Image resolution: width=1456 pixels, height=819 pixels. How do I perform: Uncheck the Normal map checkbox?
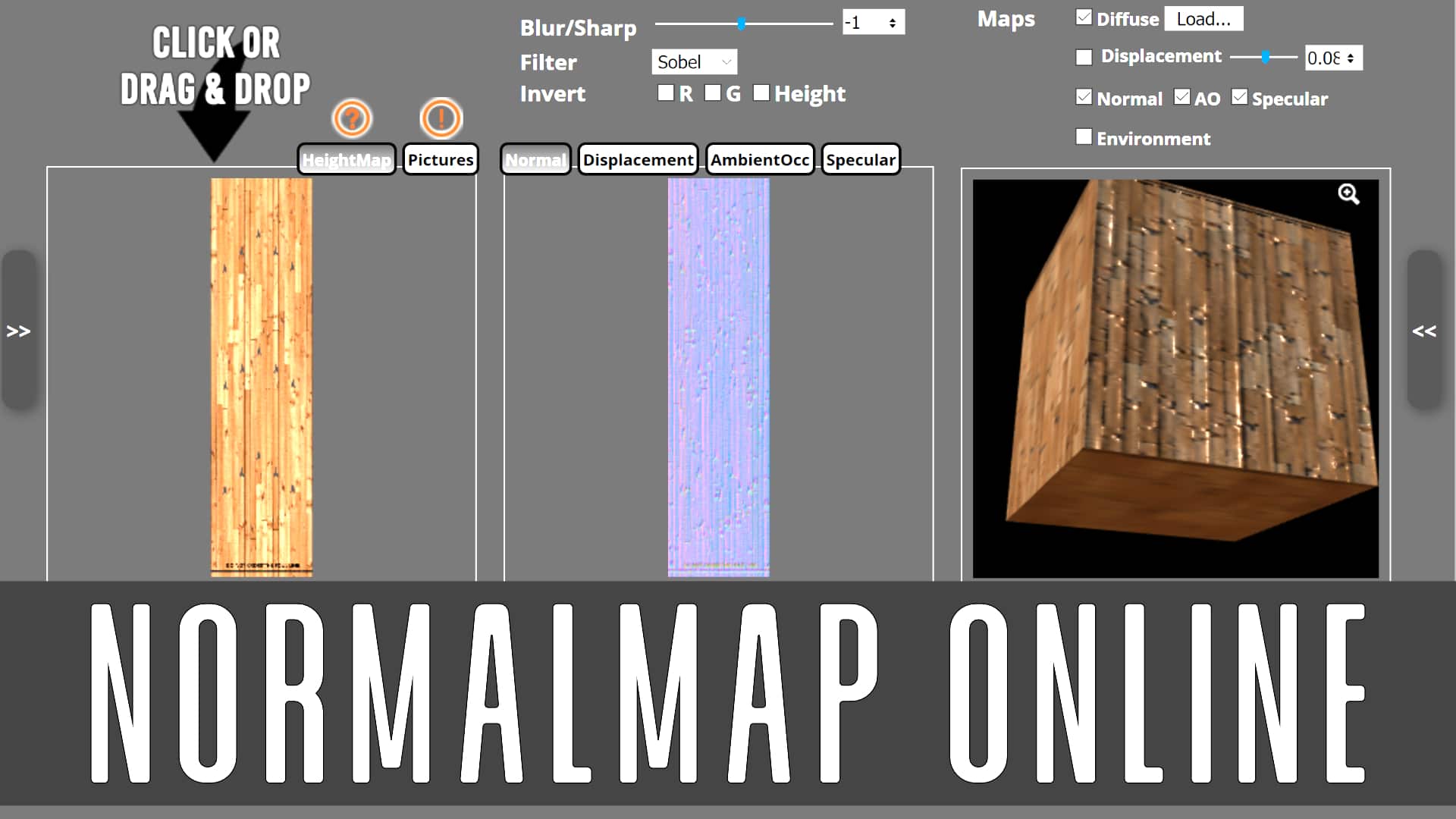(1084, 97)
